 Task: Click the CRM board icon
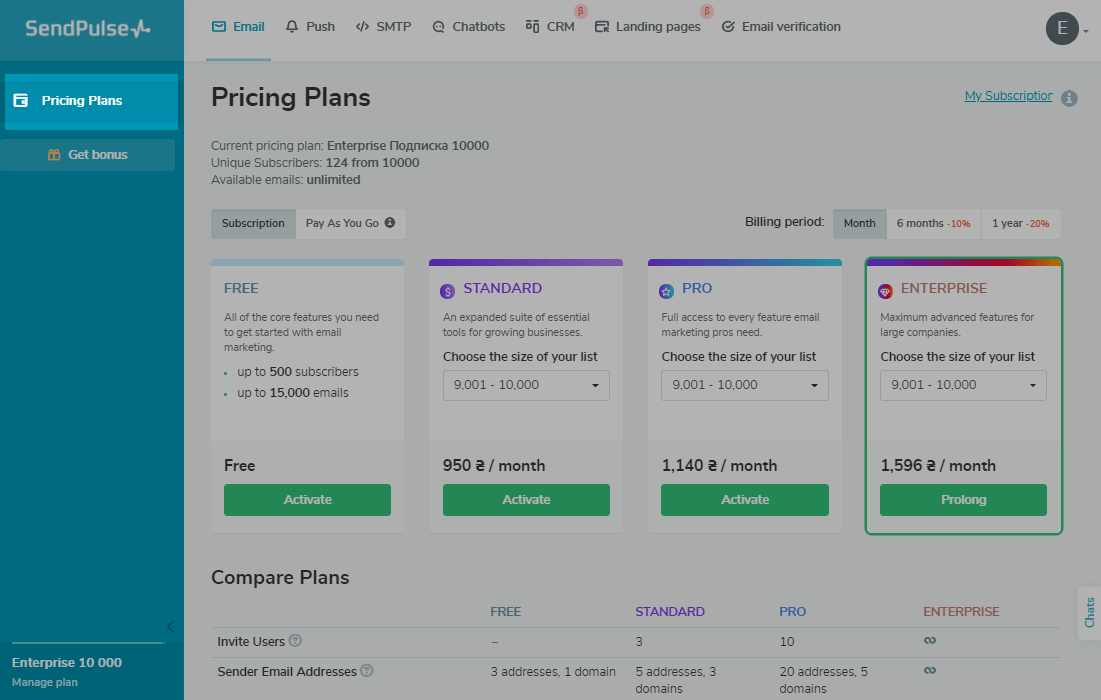click(532, 27)
